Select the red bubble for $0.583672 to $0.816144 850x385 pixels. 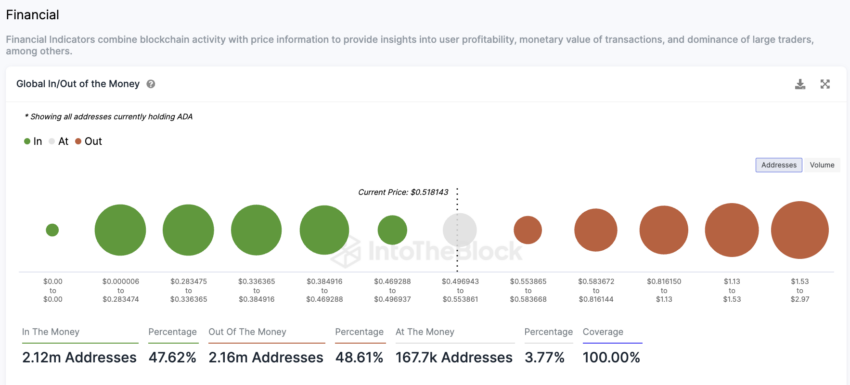coord(596,230)
